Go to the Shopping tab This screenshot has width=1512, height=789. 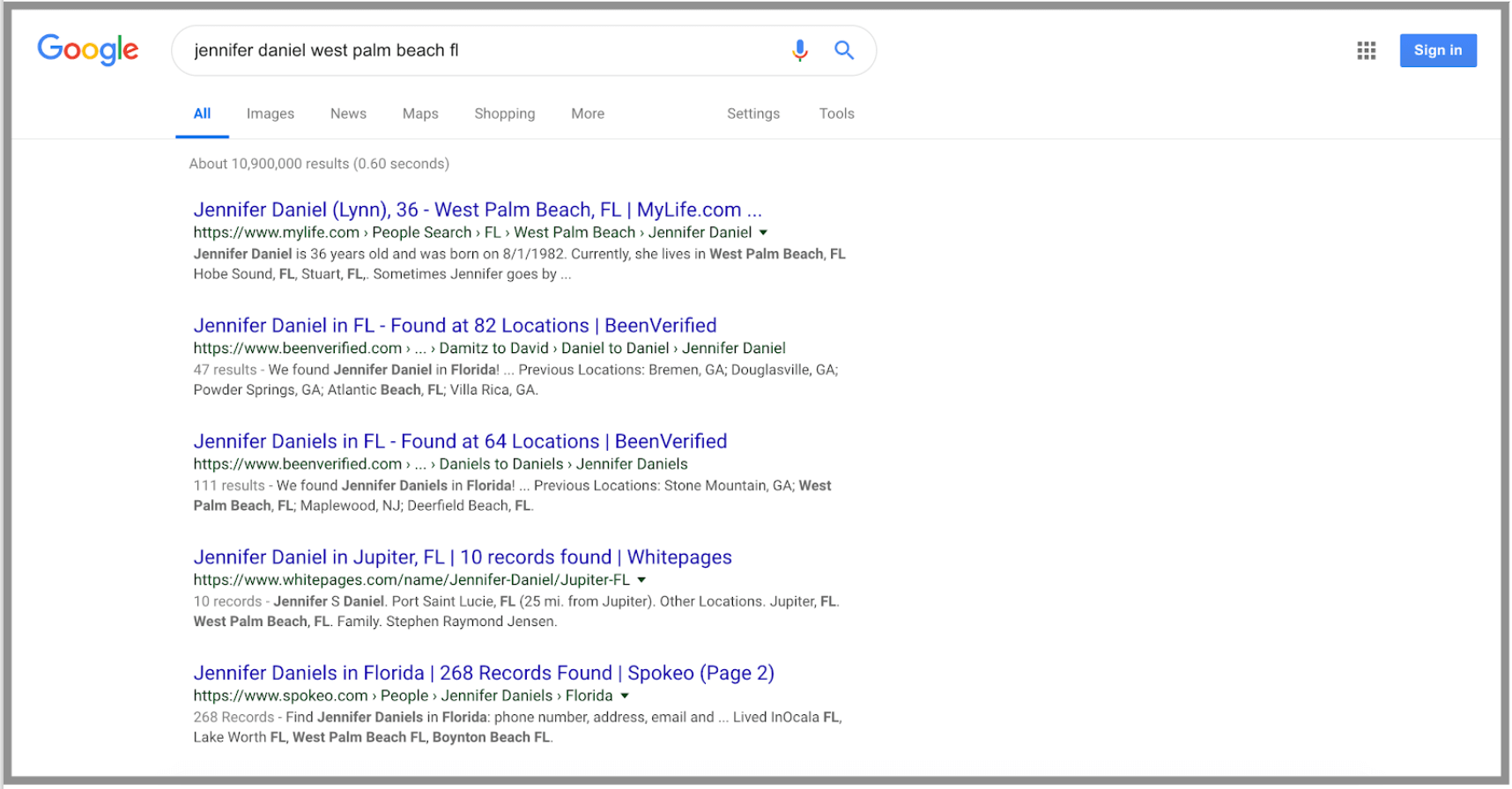tap(504, 114)
